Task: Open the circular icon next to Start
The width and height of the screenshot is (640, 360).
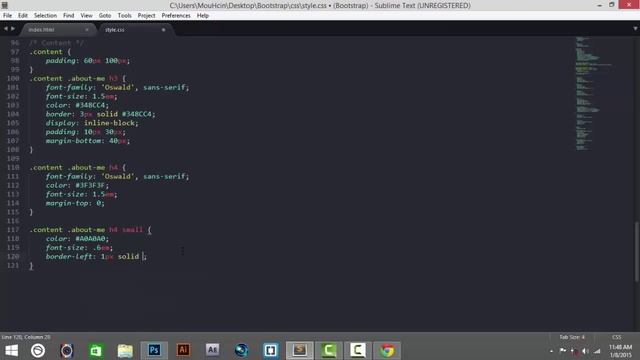Action: 38,350
